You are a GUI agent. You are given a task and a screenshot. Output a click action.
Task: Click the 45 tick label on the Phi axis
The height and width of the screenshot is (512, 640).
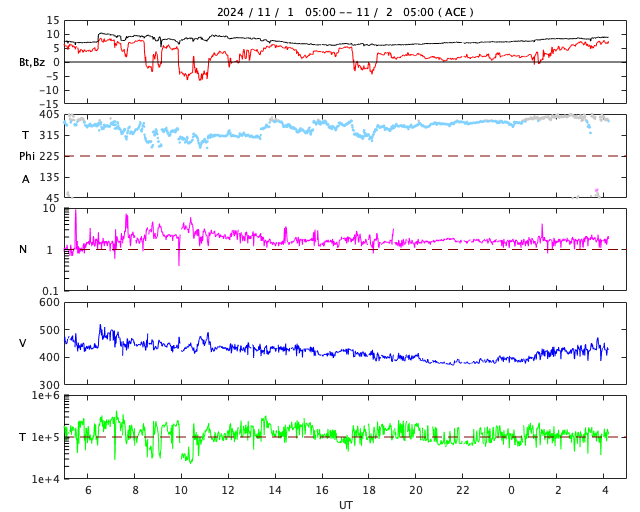pos(52,198)
